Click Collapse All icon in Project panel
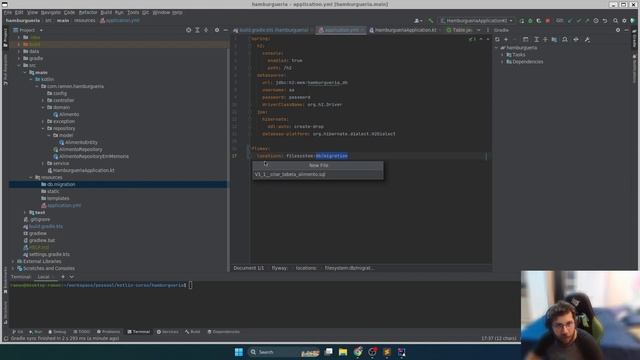This screenshot has height=360, width=640. (206, 30)
